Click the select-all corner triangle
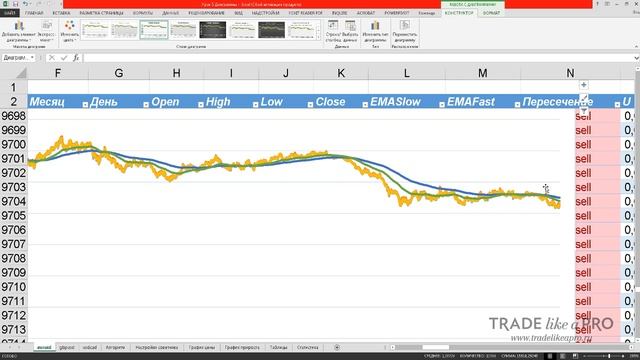640x360 pixels. (x=21, y=73)
